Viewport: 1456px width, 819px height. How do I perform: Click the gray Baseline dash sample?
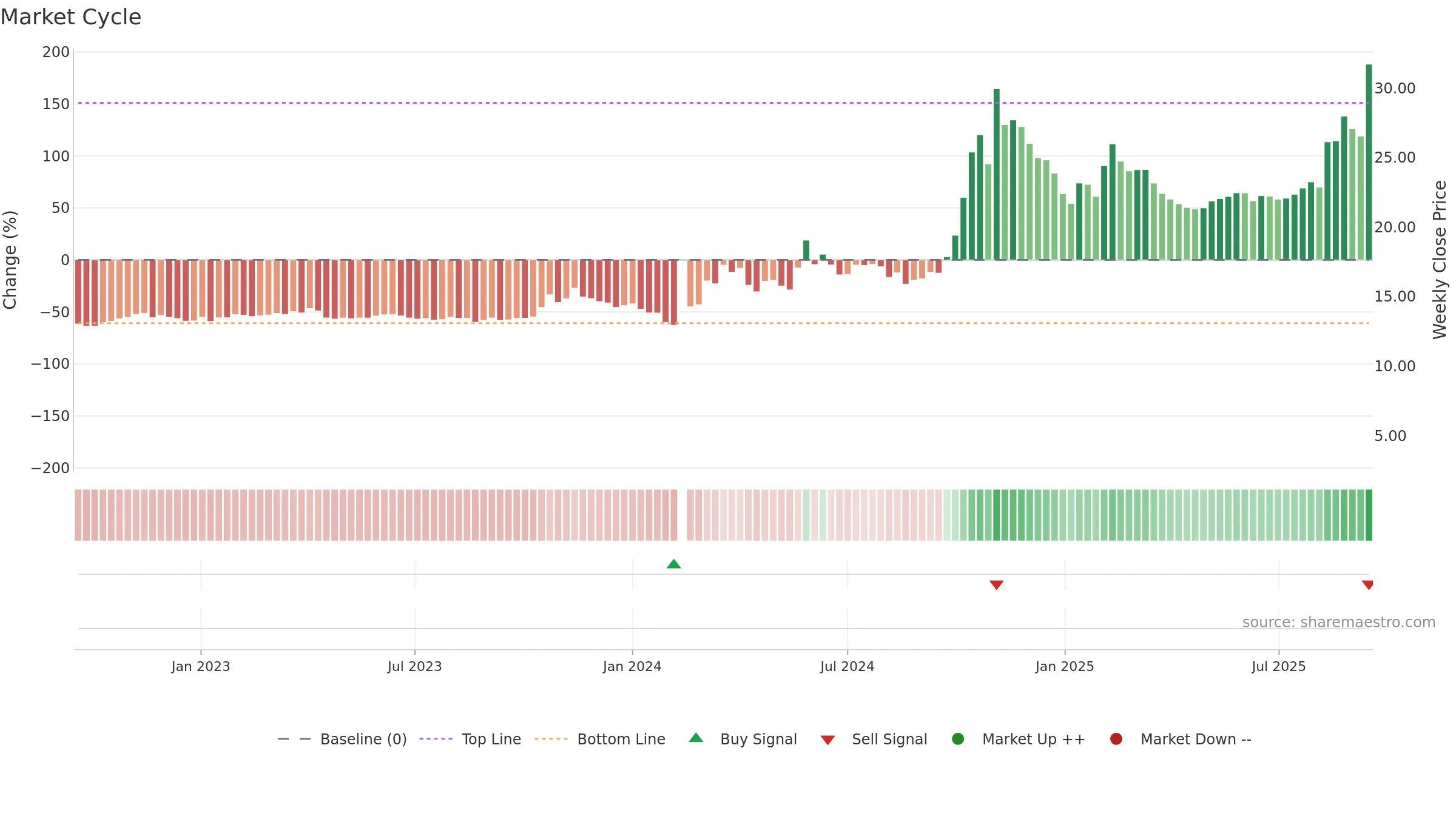[x=294, y=739]
